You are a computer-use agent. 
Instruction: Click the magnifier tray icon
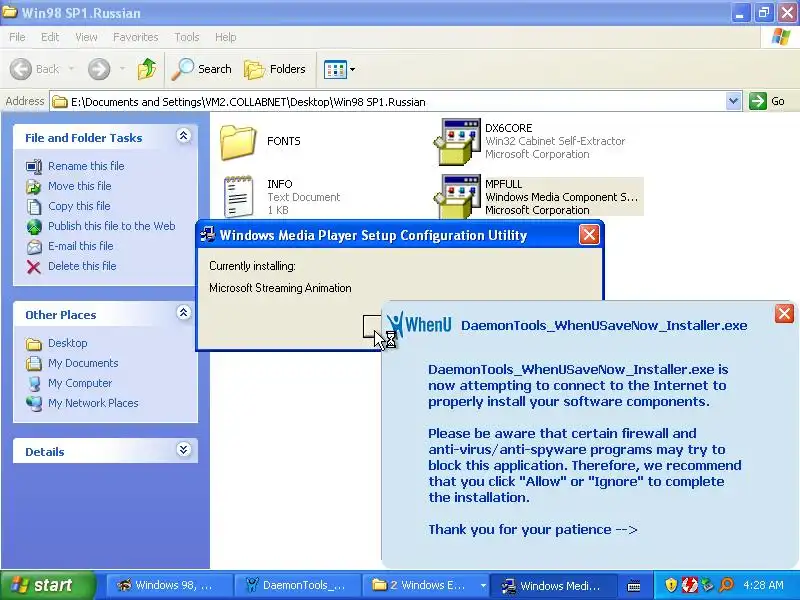(727, 585)
